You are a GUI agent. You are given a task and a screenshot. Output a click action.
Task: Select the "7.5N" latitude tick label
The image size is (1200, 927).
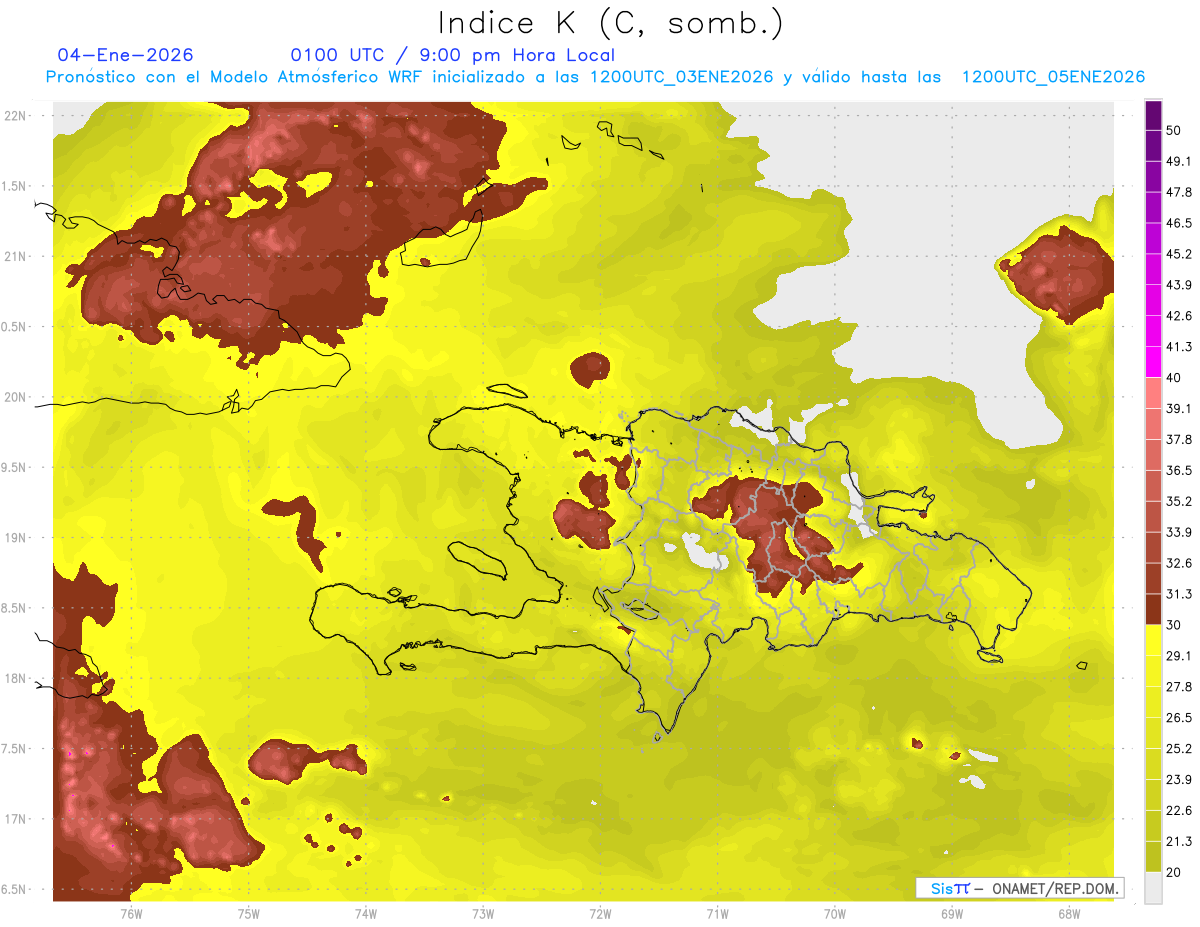pyautogui.click(x=15, y=749)
